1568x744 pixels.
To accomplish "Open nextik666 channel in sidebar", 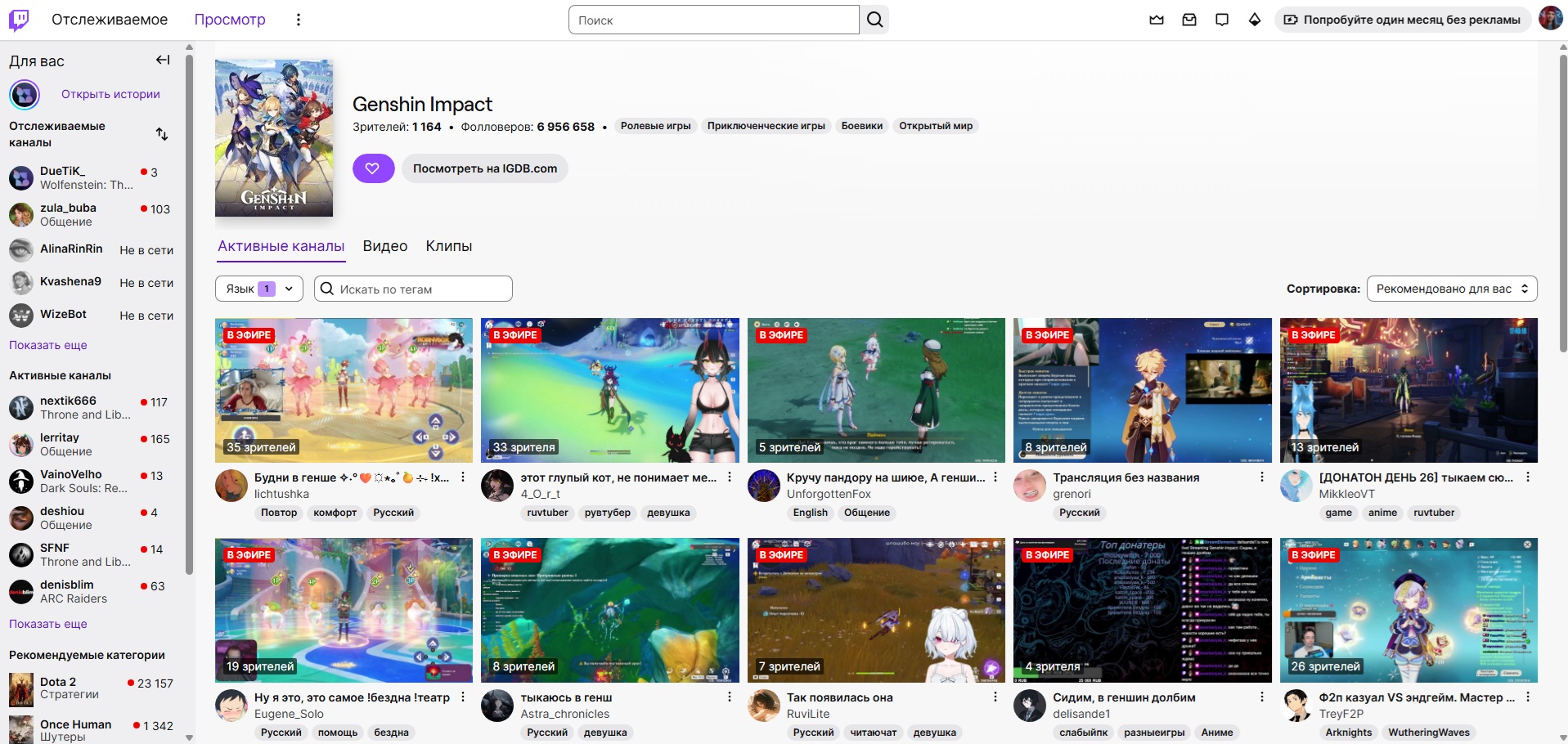I will 91,407.
